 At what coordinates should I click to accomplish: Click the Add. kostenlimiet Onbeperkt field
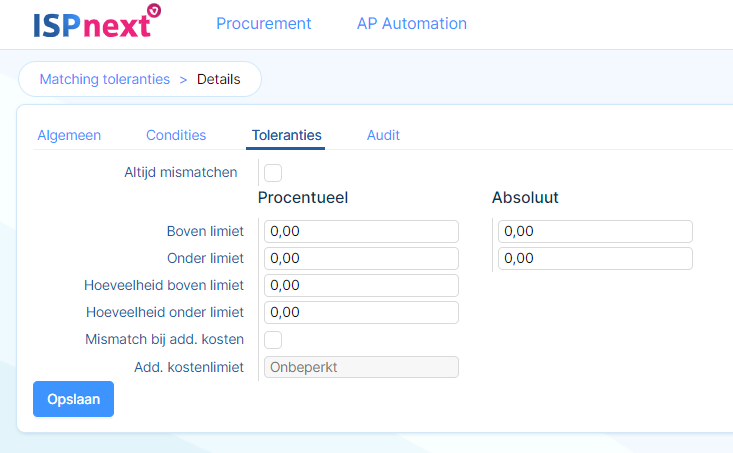tap(361, 367)
